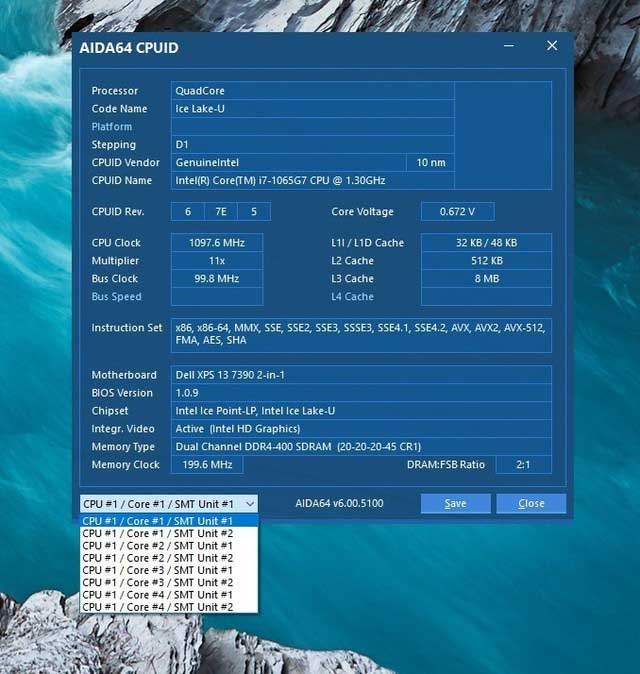Click the Ice Lake-U code name value
Viewport: 640px width, 674px height.
(x=312, y=109)
